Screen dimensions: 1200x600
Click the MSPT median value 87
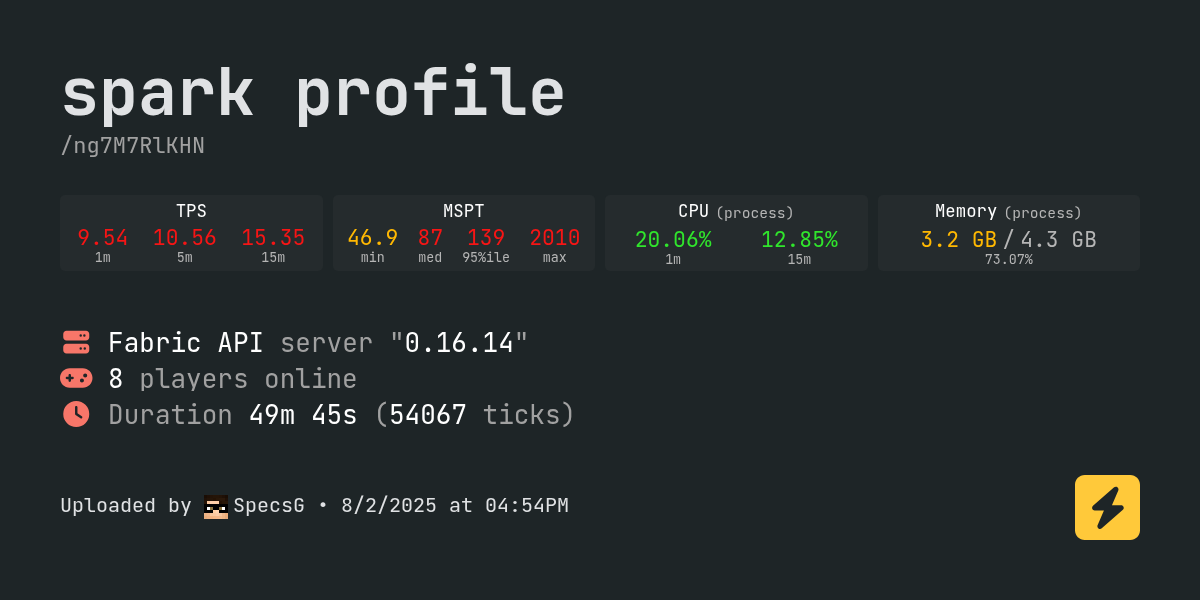click(430, 238)
